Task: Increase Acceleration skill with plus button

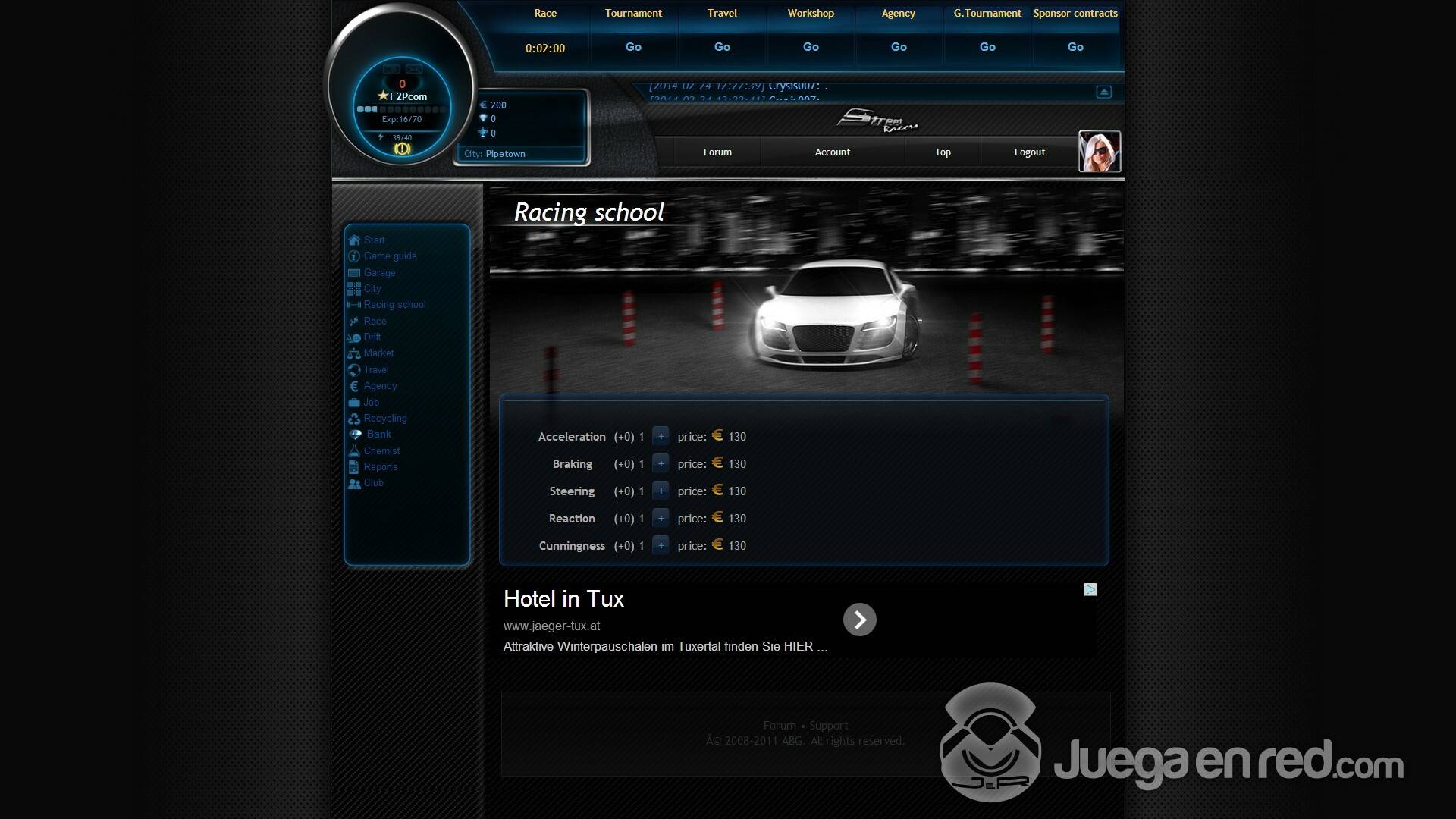Action: (x=661, y=437)
